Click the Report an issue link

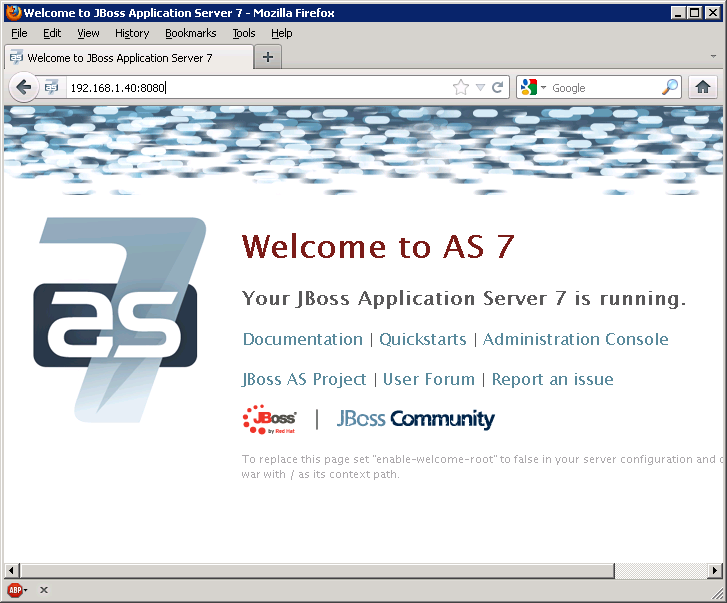pos(552,379)
